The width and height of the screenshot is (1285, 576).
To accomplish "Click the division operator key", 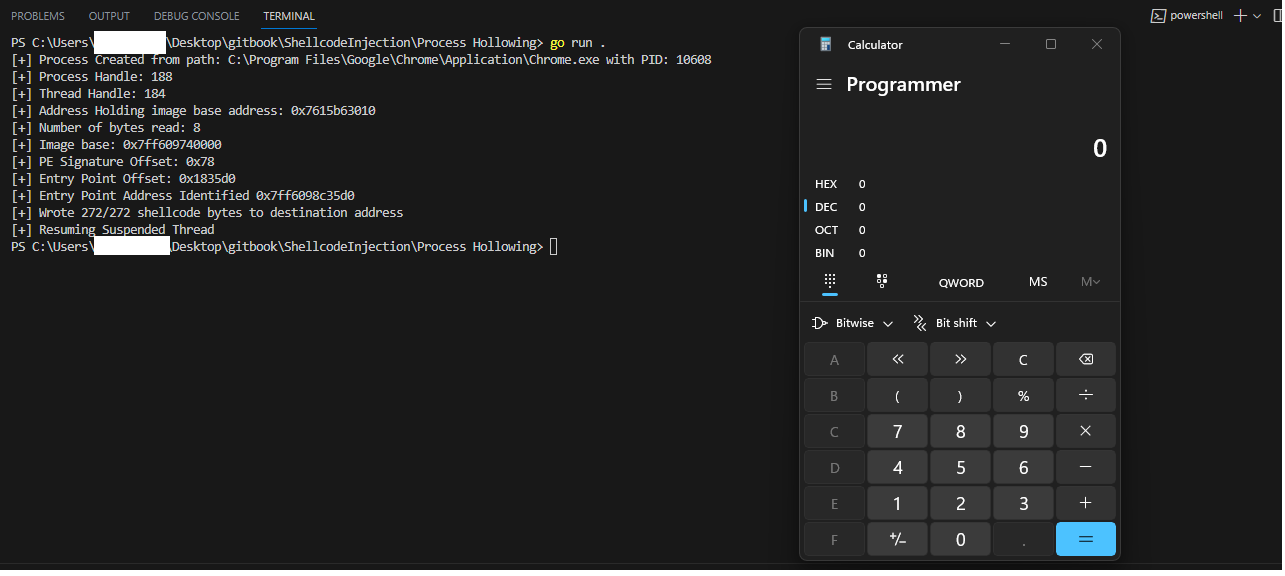I will 1085,395.
